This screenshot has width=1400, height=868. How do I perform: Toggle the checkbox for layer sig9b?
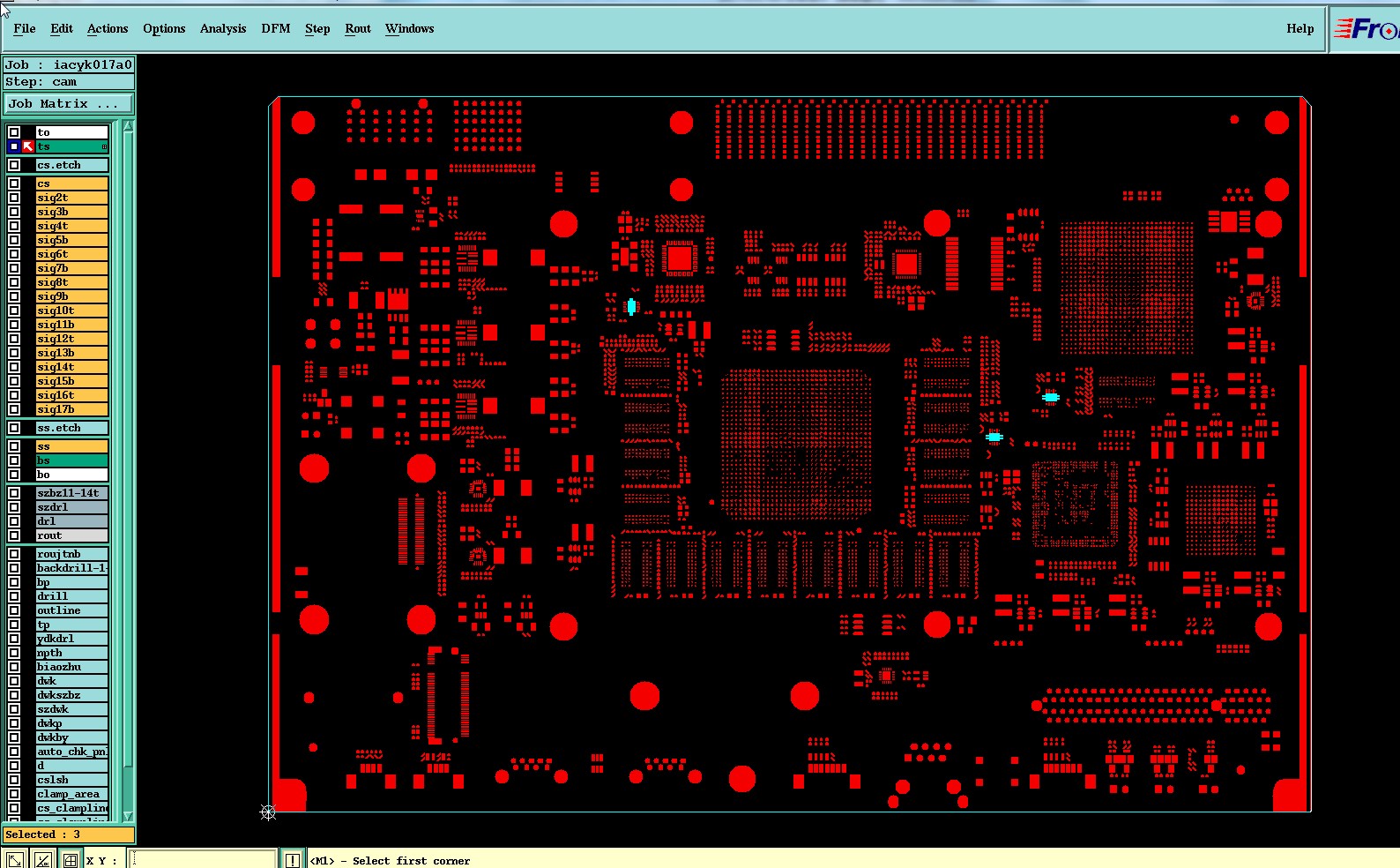14,296
